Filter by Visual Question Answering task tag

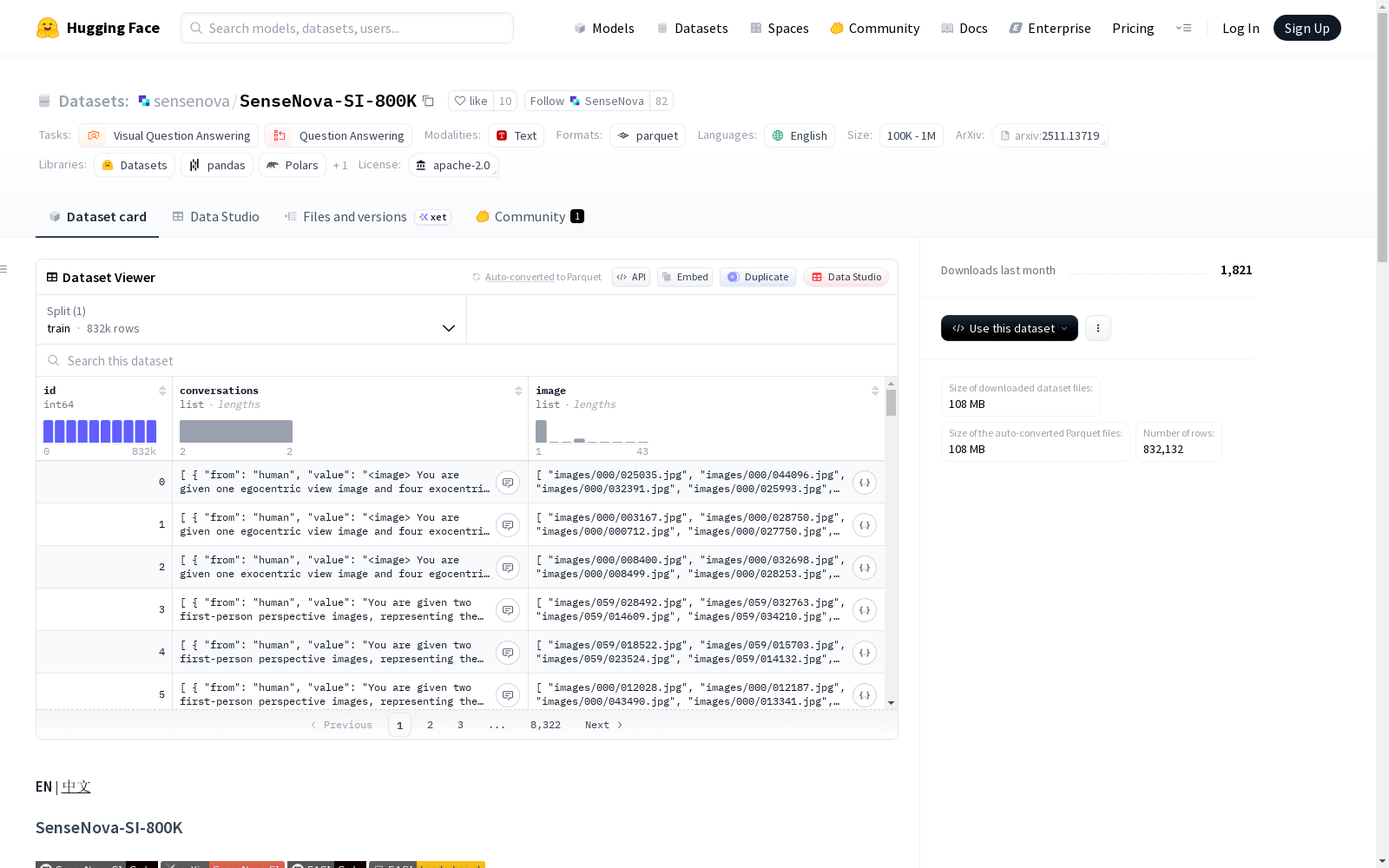(x=169, y=135)
